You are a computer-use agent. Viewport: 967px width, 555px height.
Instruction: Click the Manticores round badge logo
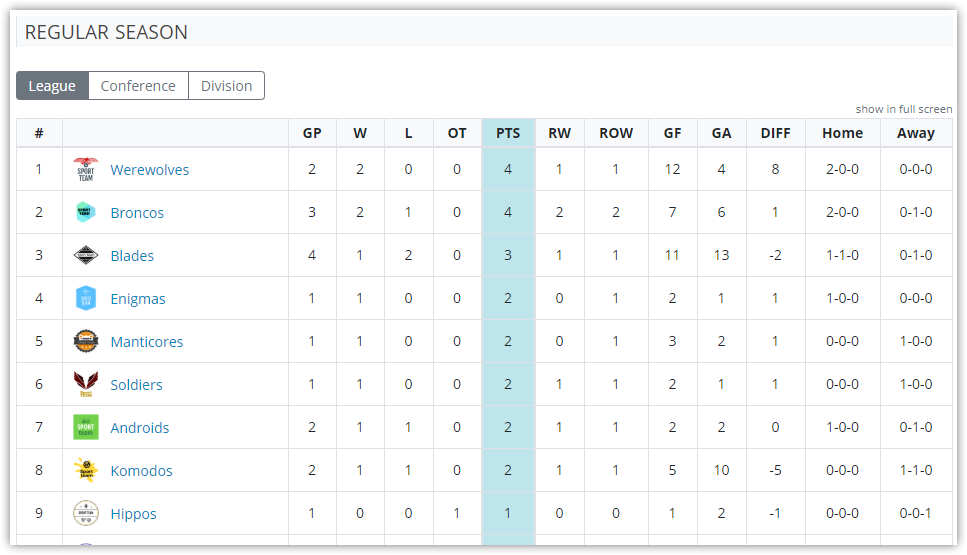(86, 341)
